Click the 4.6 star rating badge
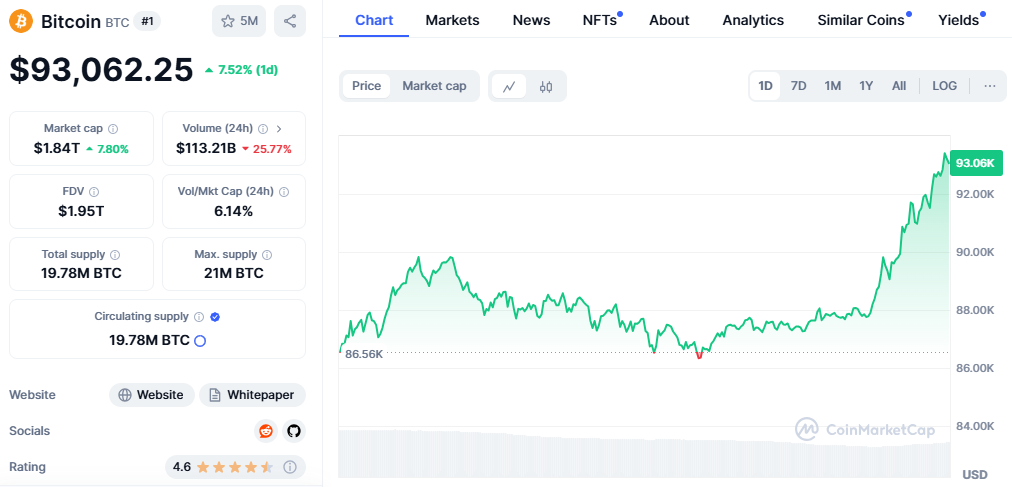 [x=236, y=466]
